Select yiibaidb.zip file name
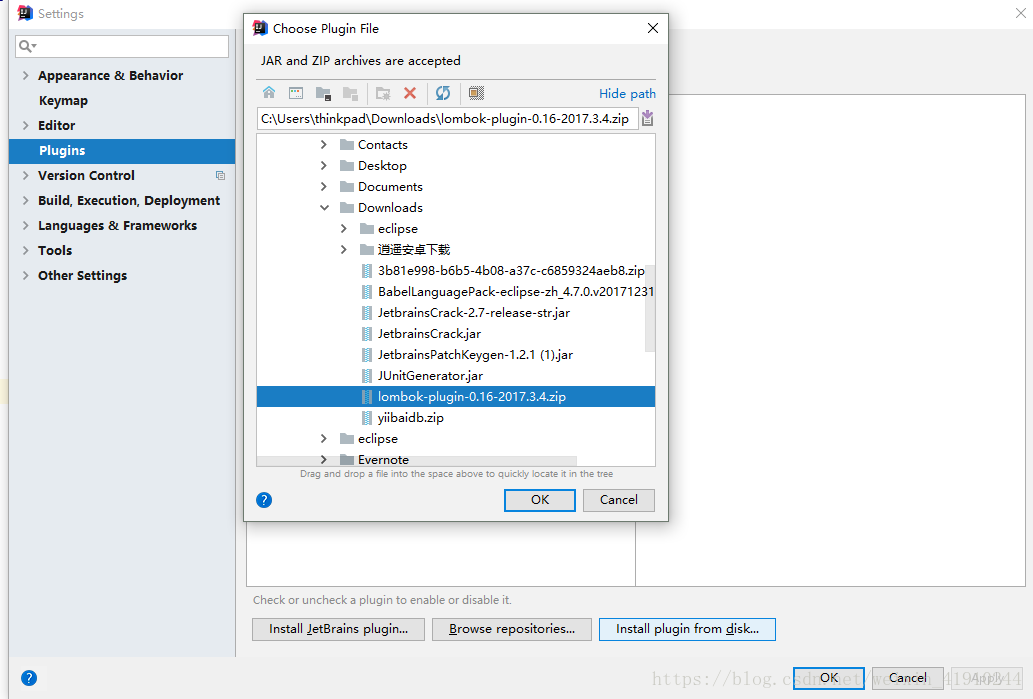The width and height of the screenshot is (1033, 699). click(410, 418)
